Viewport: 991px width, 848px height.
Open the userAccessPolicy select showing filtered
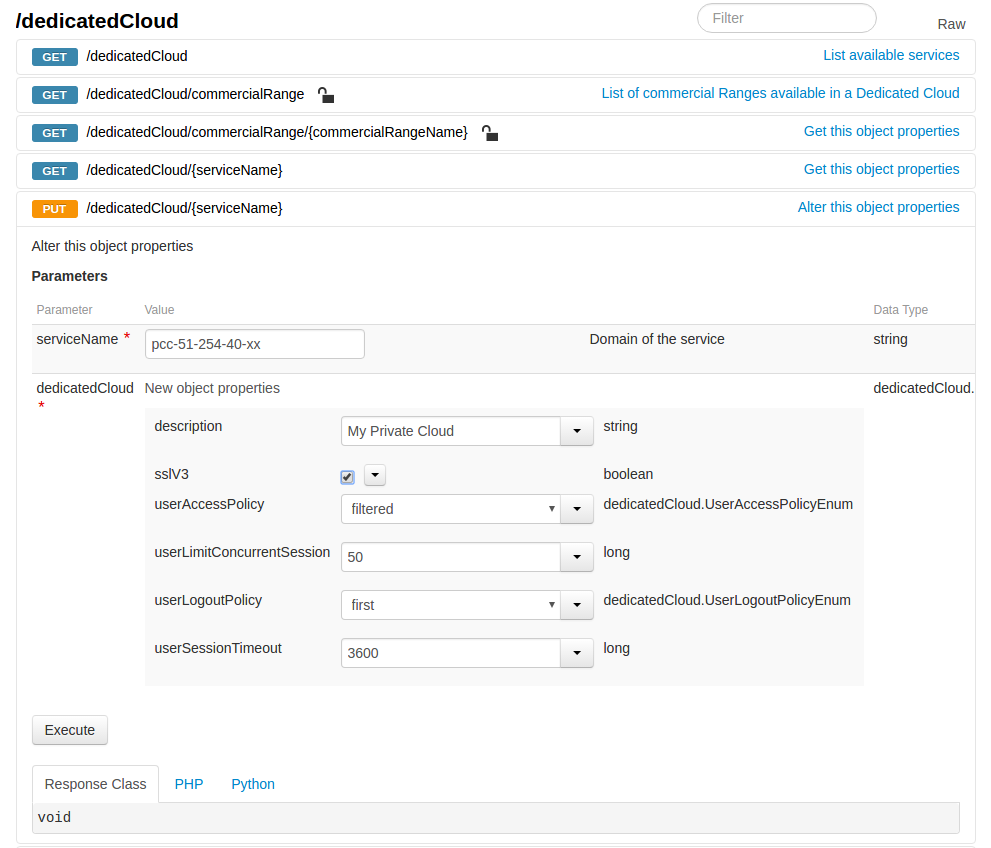click(450, 509)
